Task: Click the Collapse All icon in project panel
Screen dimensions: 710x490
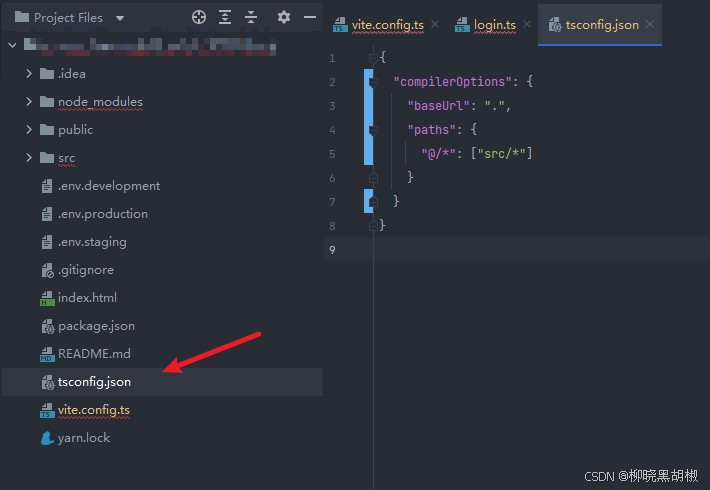Action: pyautogui.click(x=251, y=17)
